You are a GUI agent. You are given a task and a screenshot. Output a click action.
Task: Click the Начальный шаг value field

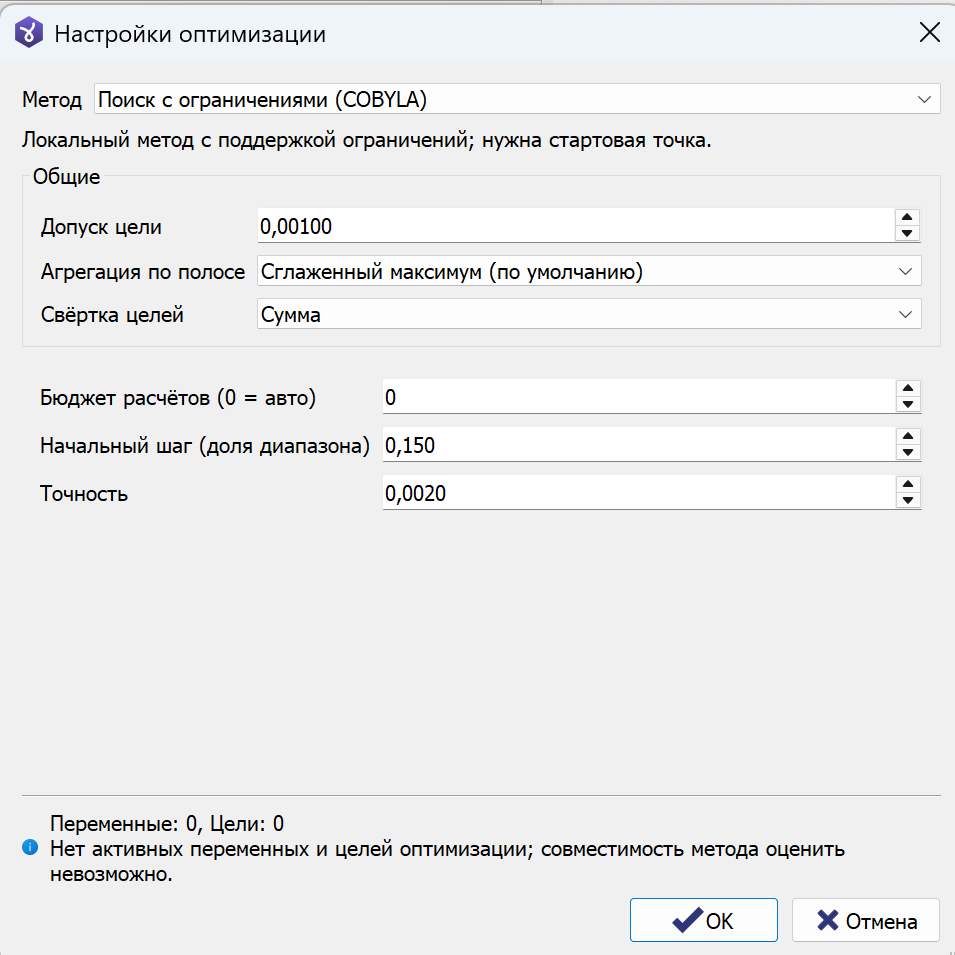coord(640,445)
